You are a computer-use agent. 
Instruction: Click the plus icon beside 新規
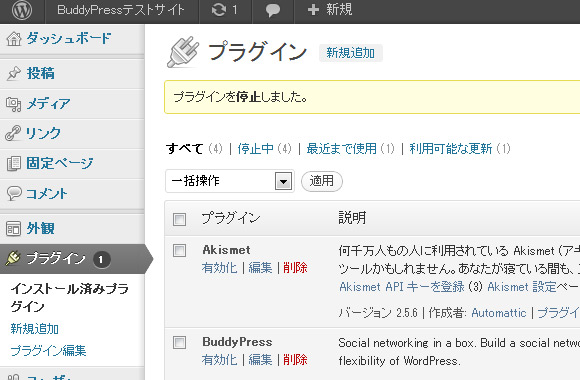tap(313, 10)
